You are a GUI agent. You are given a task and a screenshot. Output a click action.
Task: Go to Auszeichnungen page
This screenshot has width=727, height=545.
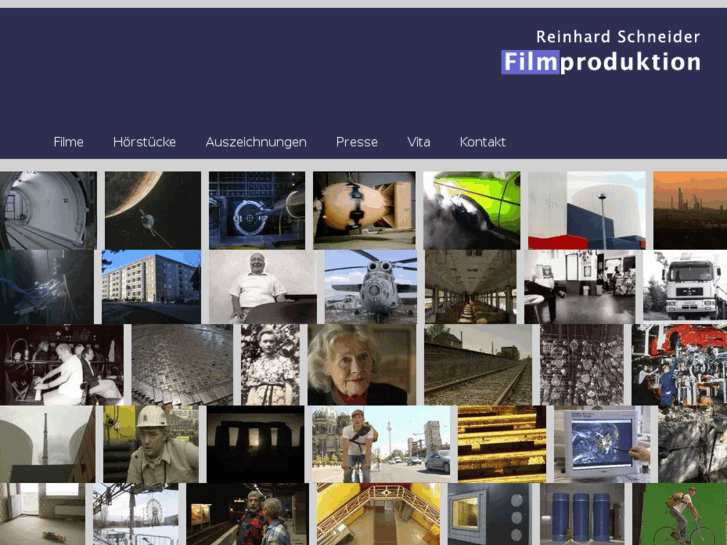coord(256,142)
